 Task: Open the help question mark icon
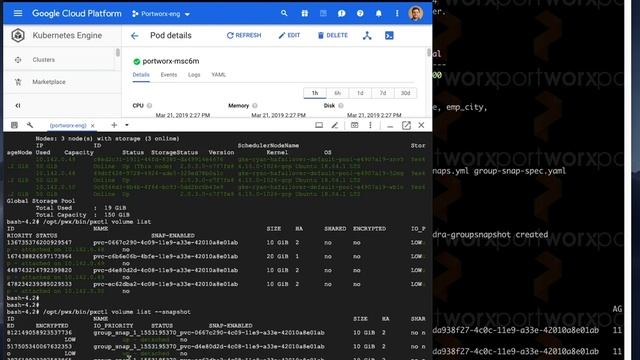point(360,13)
